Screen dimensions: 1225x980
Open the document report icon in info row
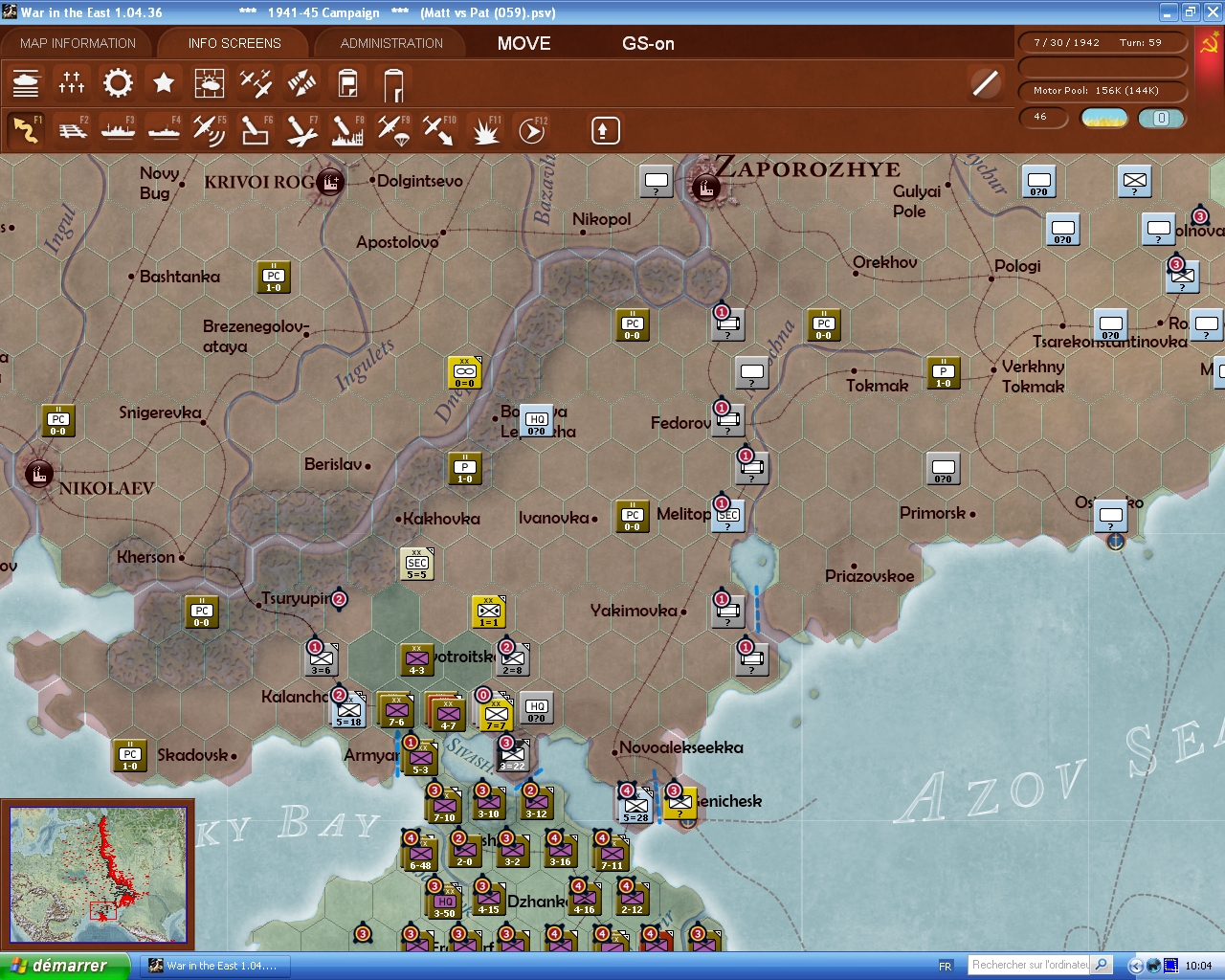(347, 83)
